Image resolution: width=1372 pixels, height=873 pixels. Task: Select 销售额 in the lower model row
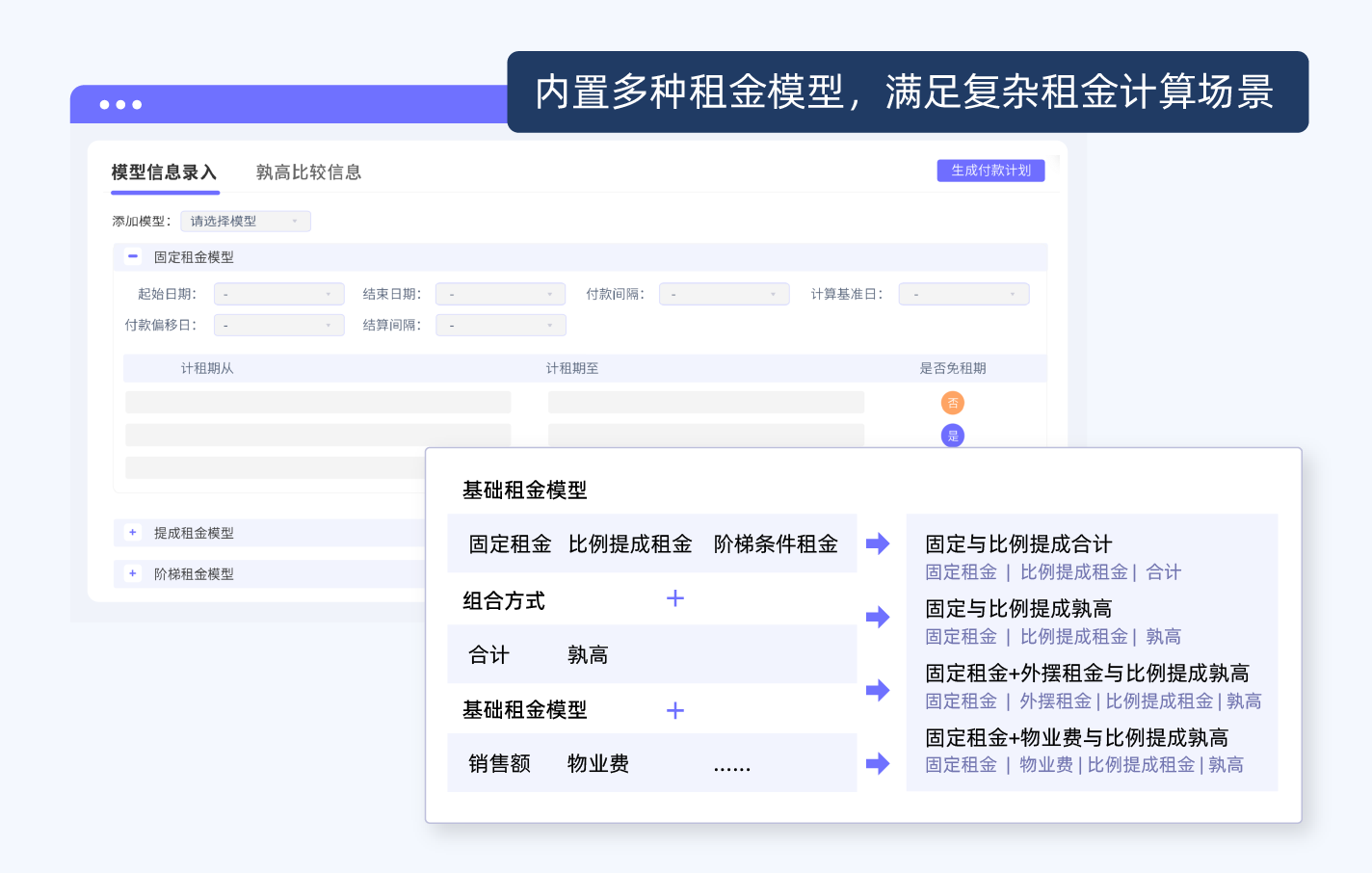point(499,764)
